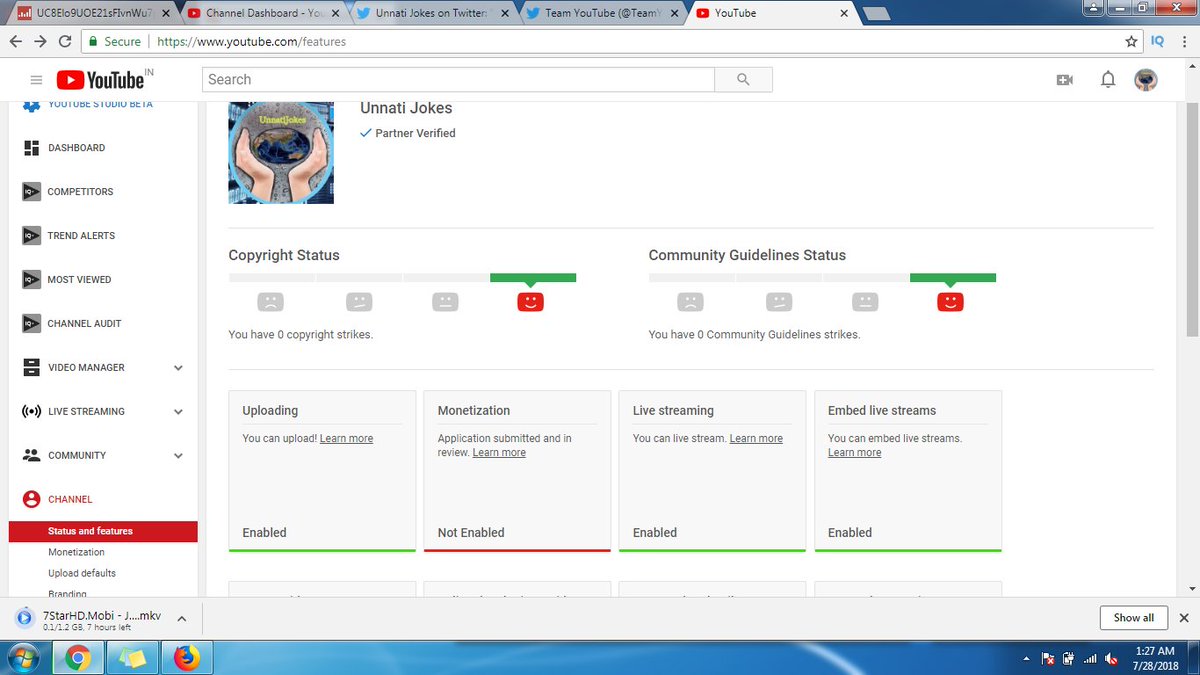Open Upload defaults under Channel
This screenshot has width=1200, height=675.
[x=82, y=573]
